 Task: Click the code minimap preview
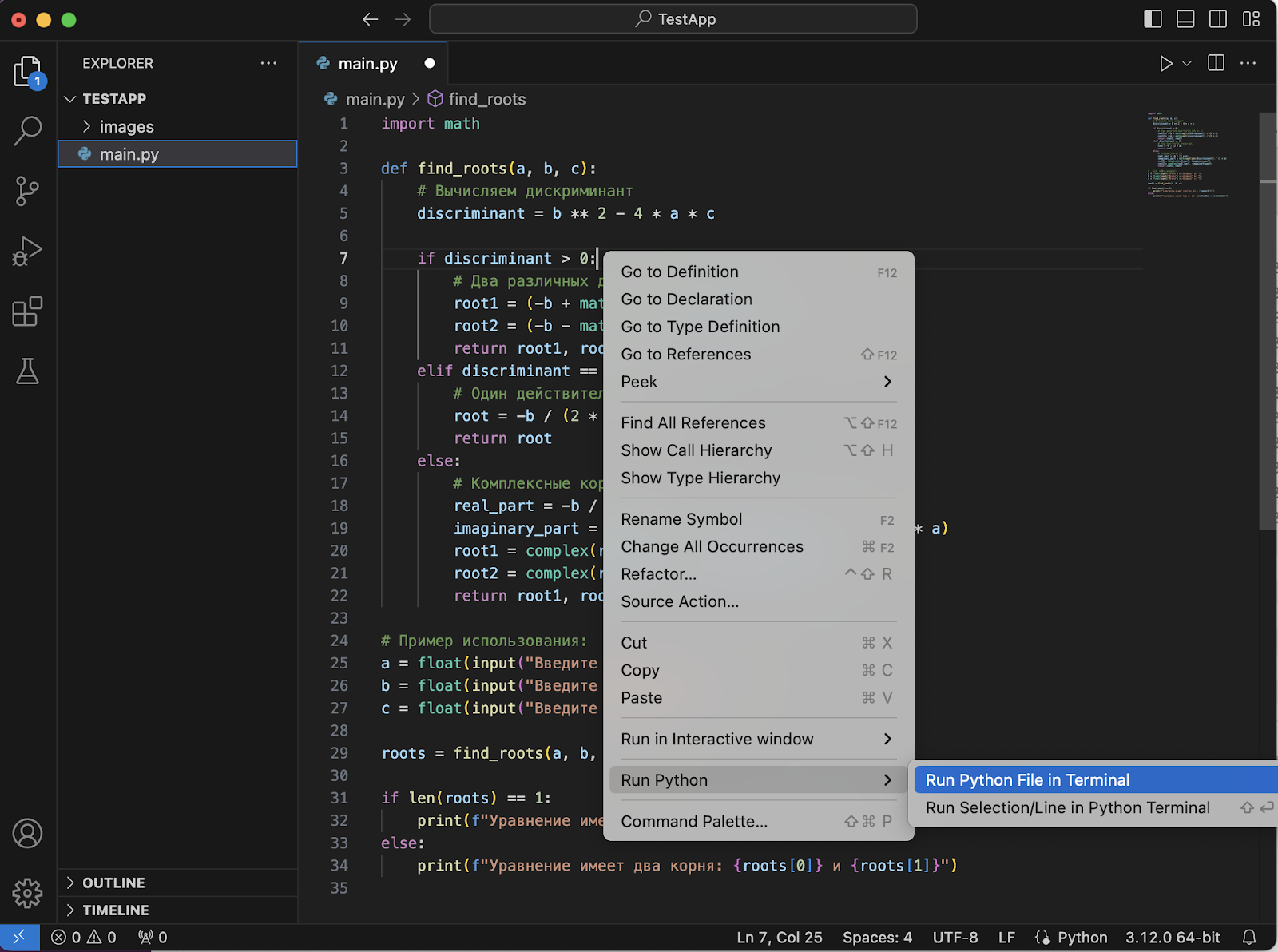pos(1190,155)
